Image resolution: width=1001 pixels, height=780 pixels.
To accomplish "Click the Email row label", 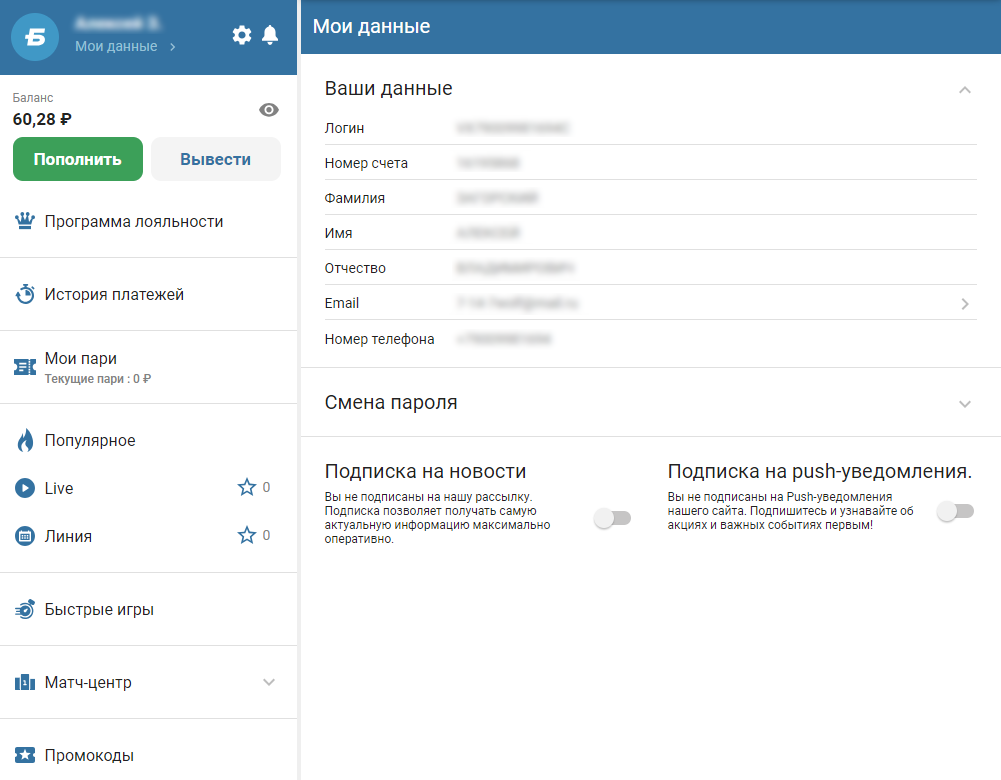I will coord(342,303).
